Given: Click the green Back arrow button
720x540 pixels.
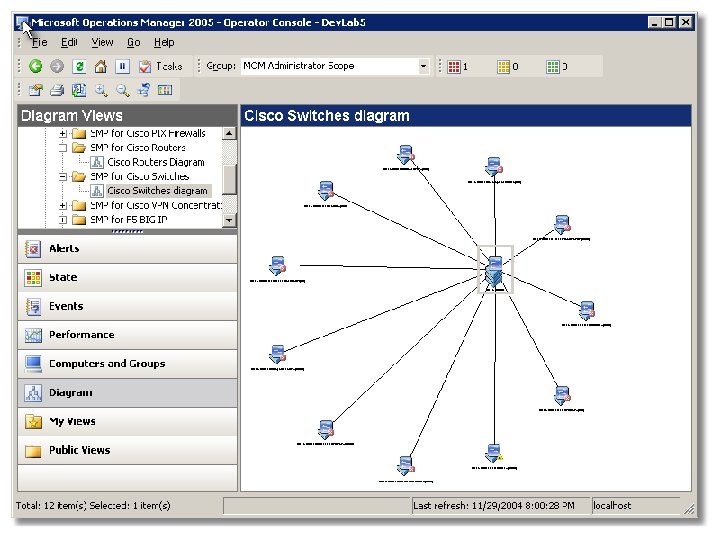Looking at the screenshot, I should click(35, 66).
